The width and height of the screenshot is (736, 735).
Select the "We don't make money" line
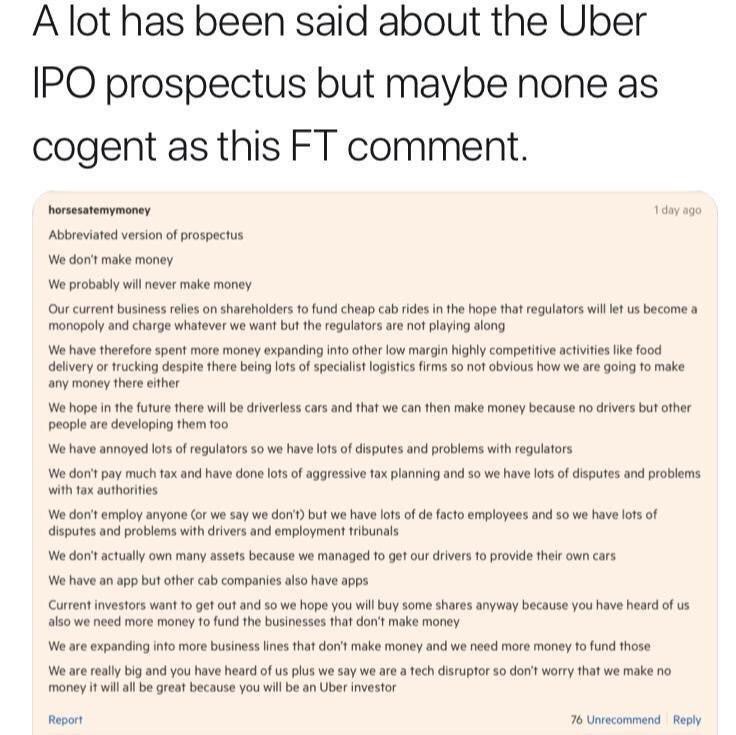click(110, 259)
